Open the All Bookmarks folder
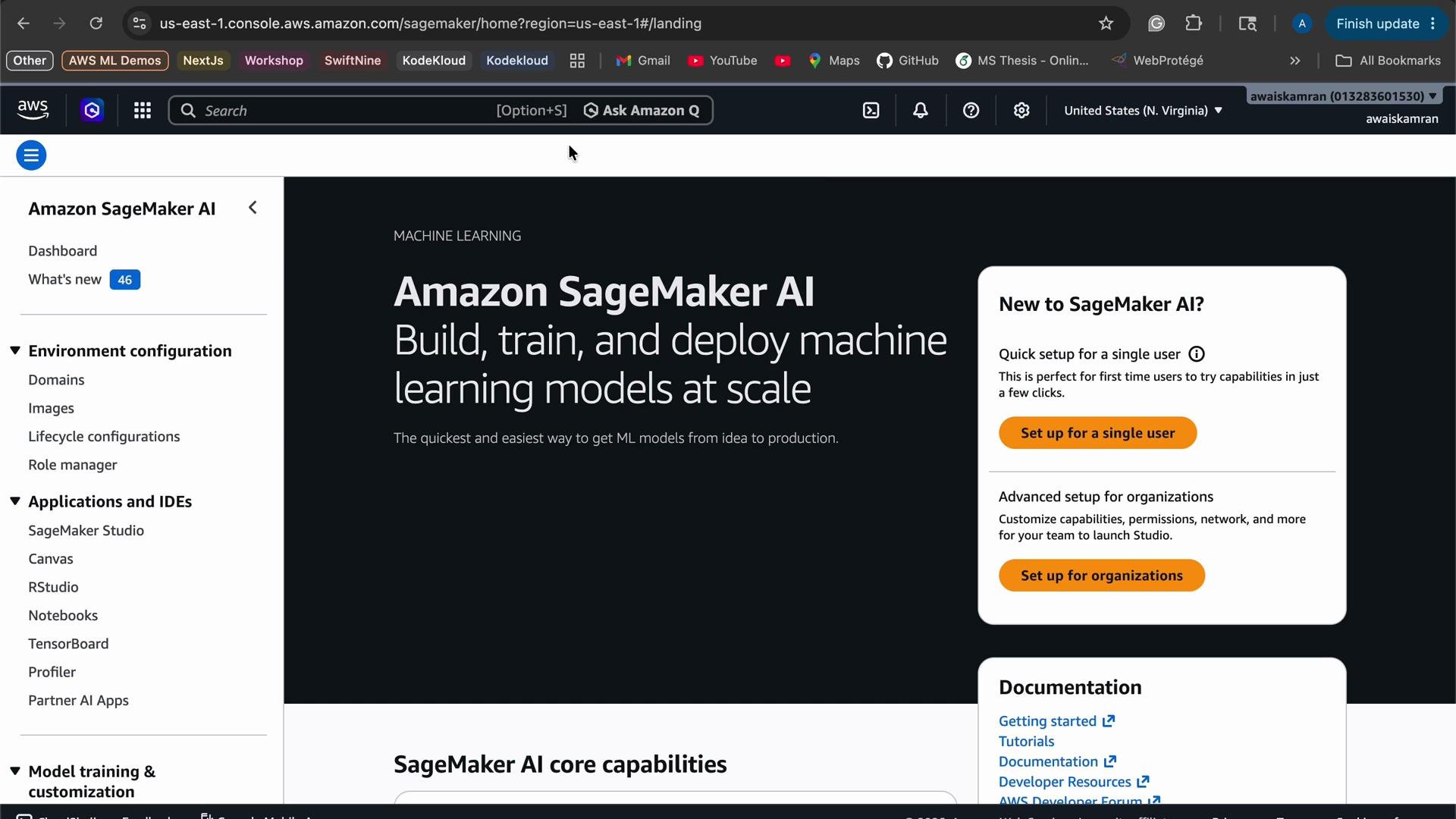The width and height of the screenshot is (1456, 819). tap(1388, 61)
